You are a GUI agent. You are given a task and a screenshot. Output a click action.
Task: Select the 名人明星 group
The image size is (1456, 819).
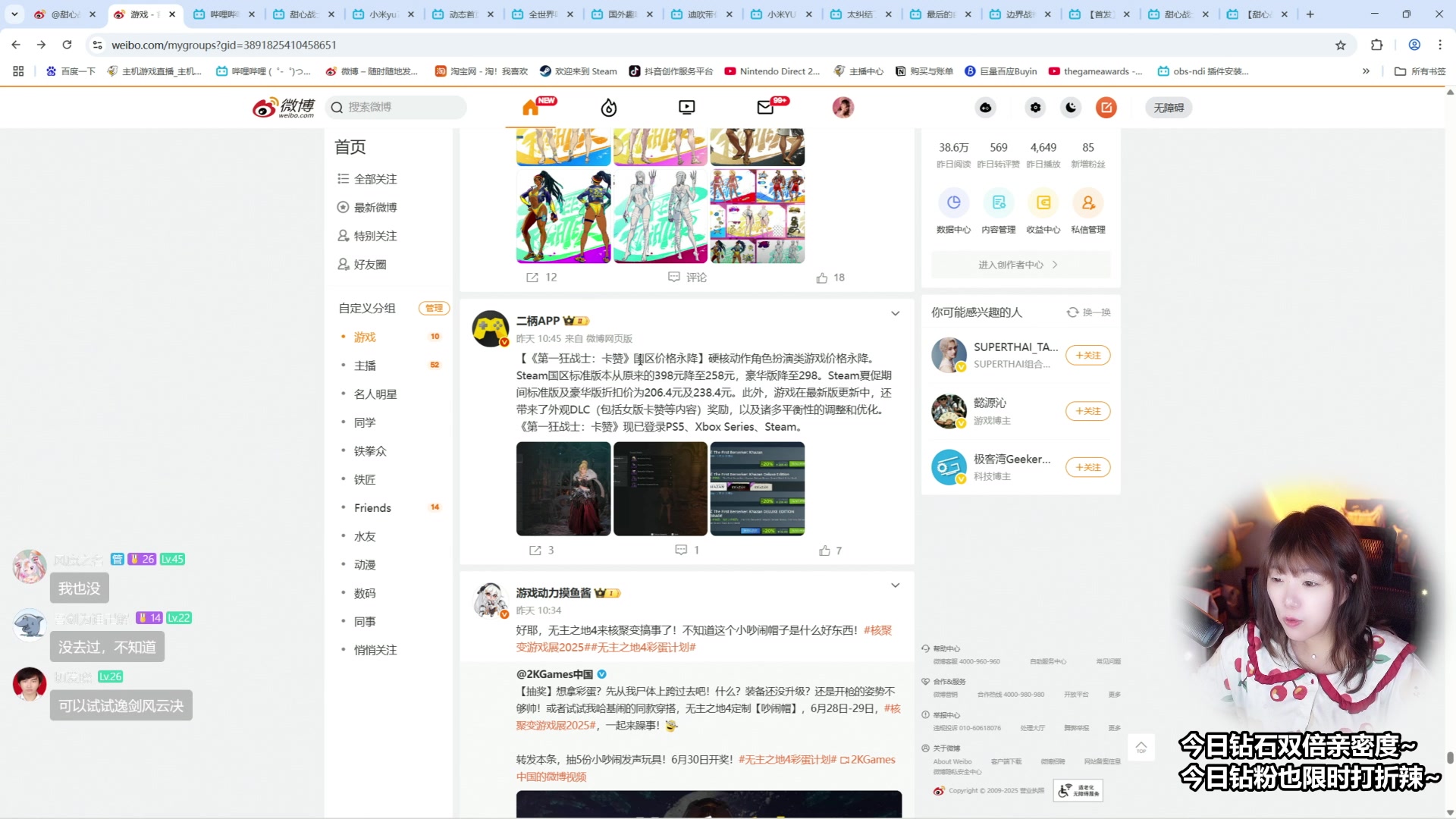[375, 394]
